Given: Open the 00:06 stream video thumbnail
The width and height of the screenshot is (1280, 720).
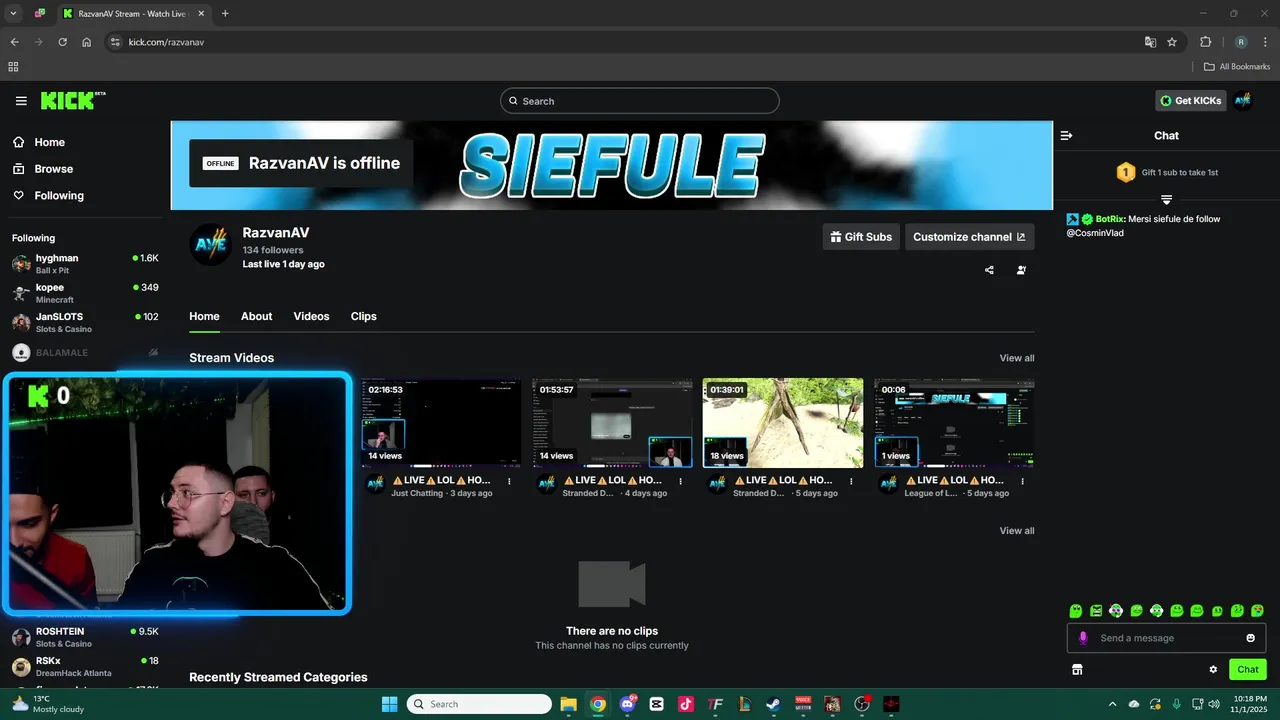Looking at the screenshot, I should tap(954, 423).
